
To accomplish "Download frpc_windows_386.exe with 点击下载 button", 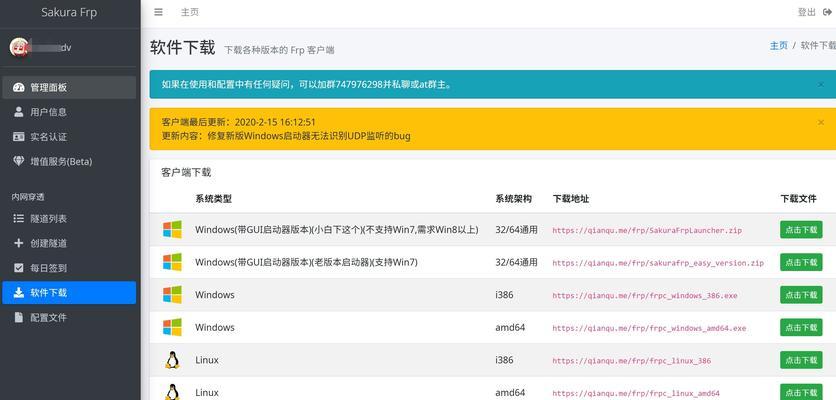I will pyautogui.click(x=801, y=295).
